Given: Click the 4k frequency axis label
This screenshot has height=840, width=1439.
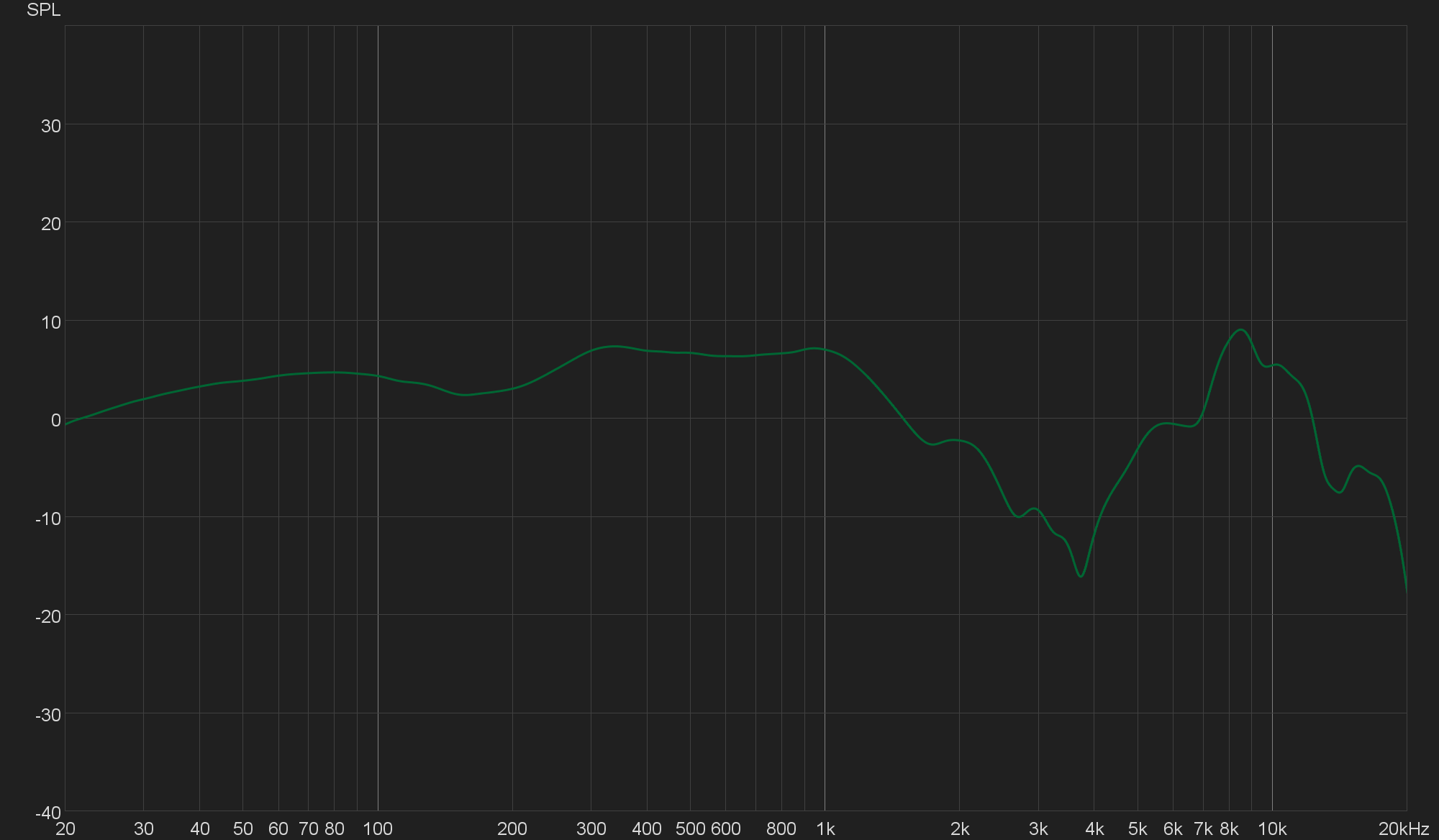Looking at the screenshot, I should click(x=1094, y=829).
